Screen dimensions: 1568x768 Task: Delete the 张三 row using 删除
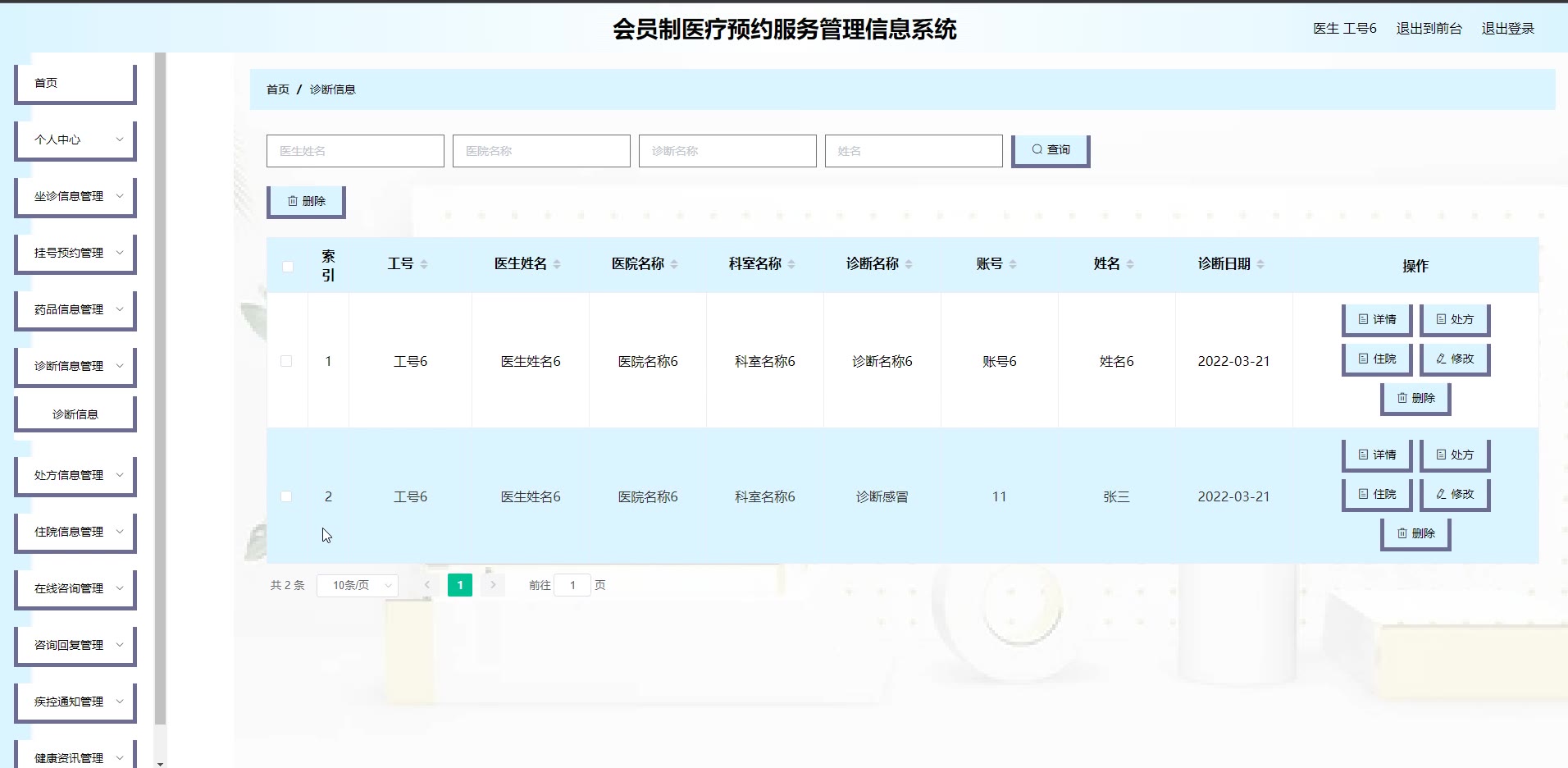pyautogui.click(x=1415, y=533)
